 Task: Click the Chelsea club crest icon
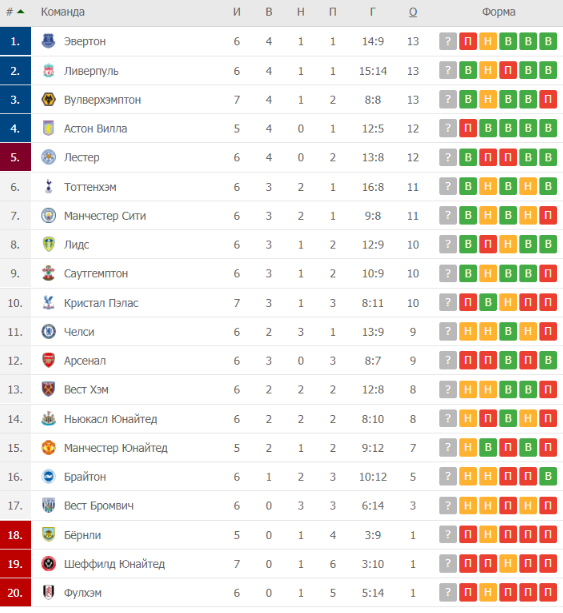(x=48, y=332)
